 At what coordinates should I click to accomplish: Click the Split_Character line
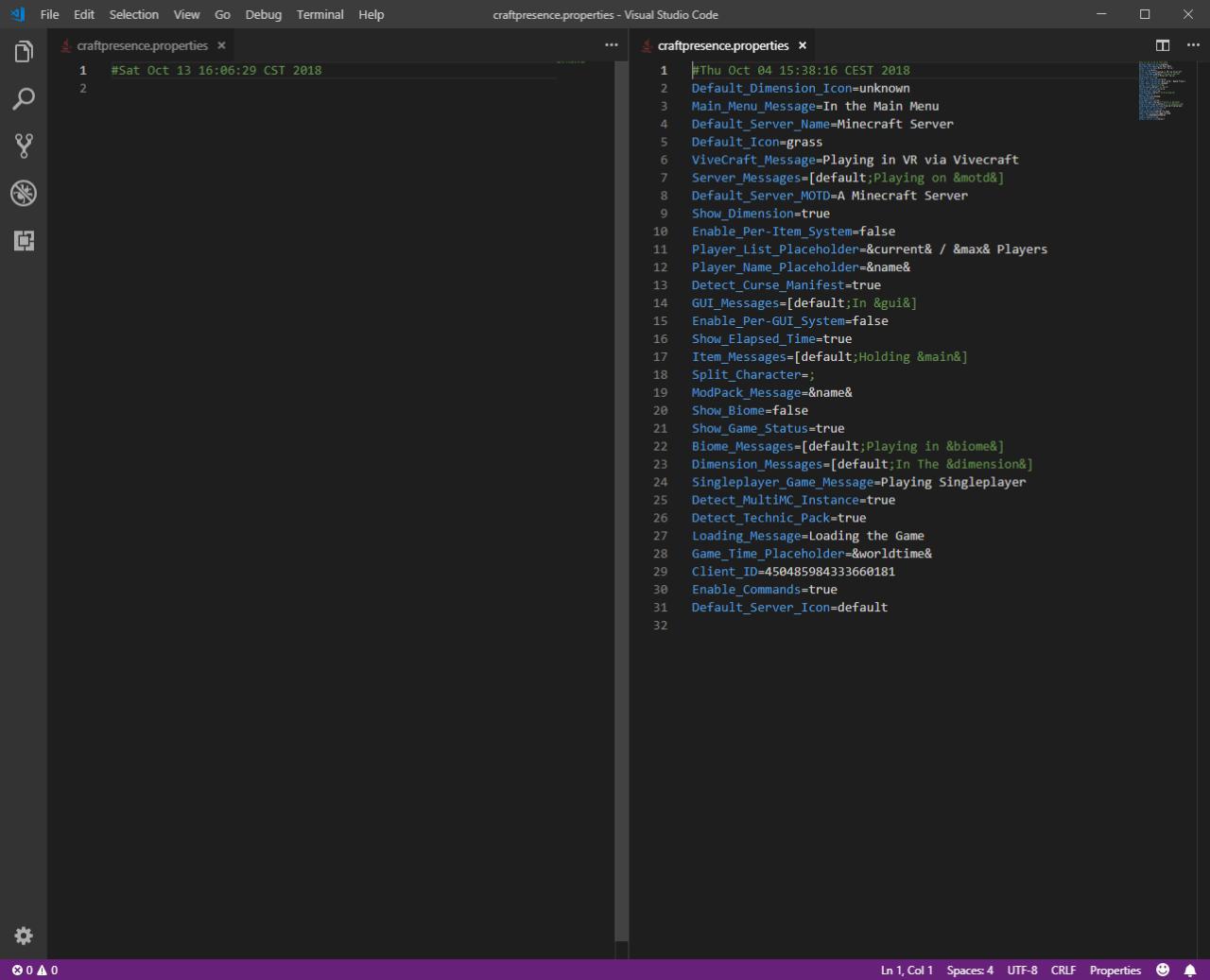[x=752, y=375]
